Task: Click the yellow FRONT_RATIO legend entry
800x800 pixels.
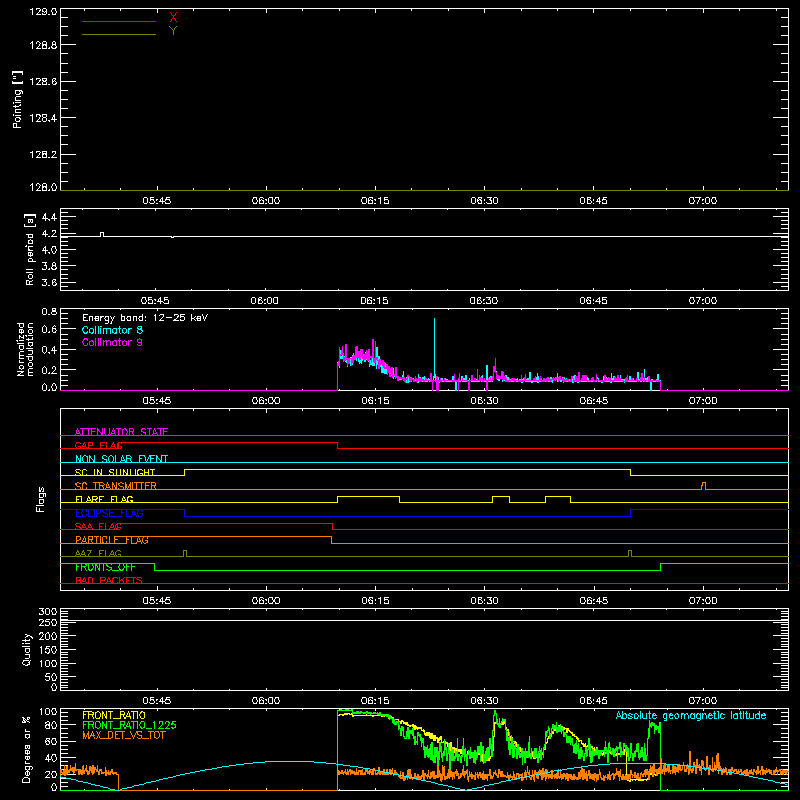Action: 114,715
